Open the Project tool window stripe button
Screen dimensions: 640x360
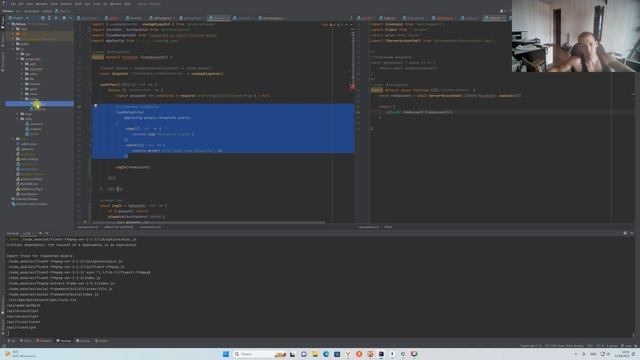click(x=2, y=22)
